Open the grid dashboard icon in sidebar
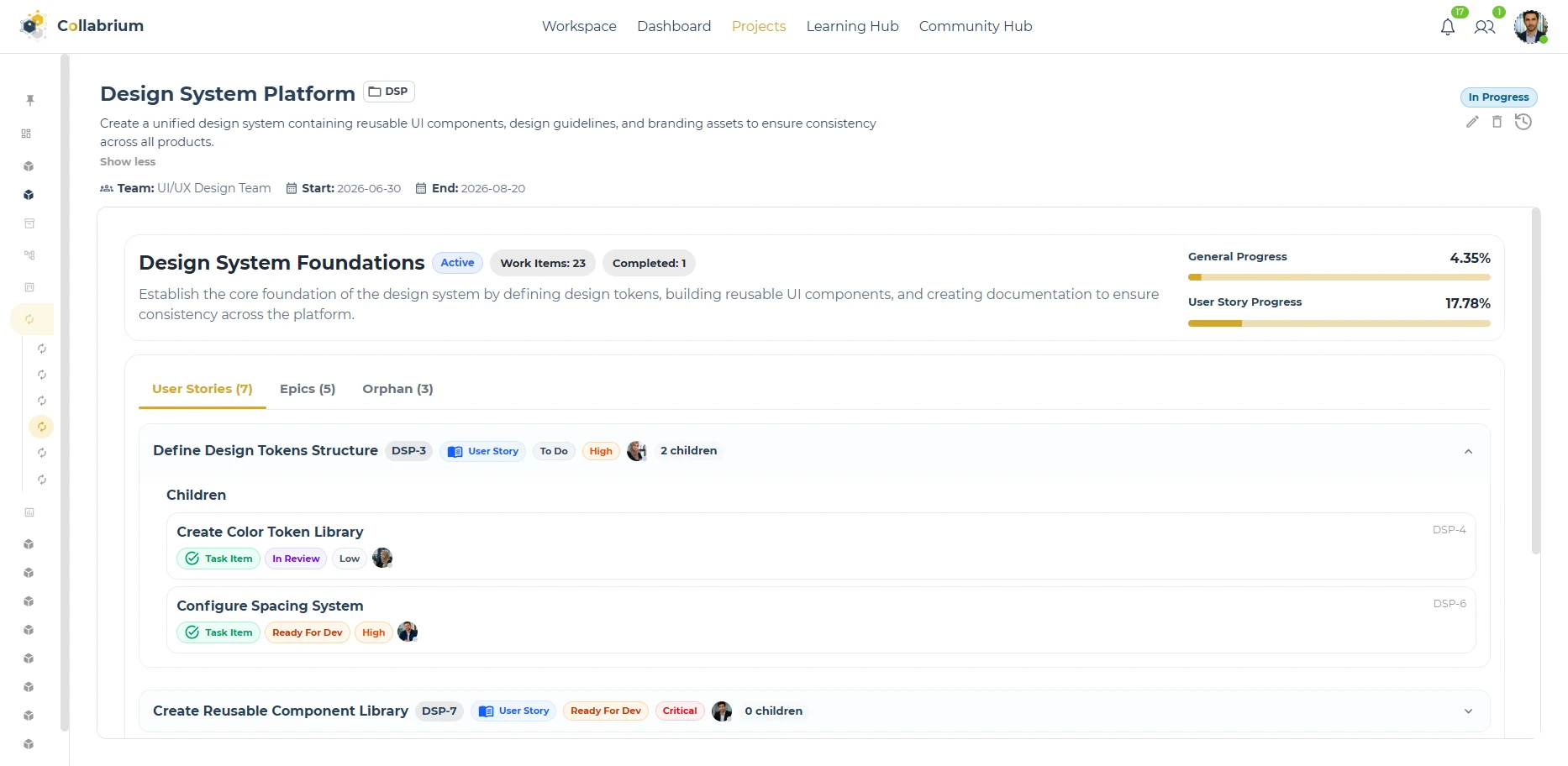Screen dimensions: 1568x766 [26, 134]
